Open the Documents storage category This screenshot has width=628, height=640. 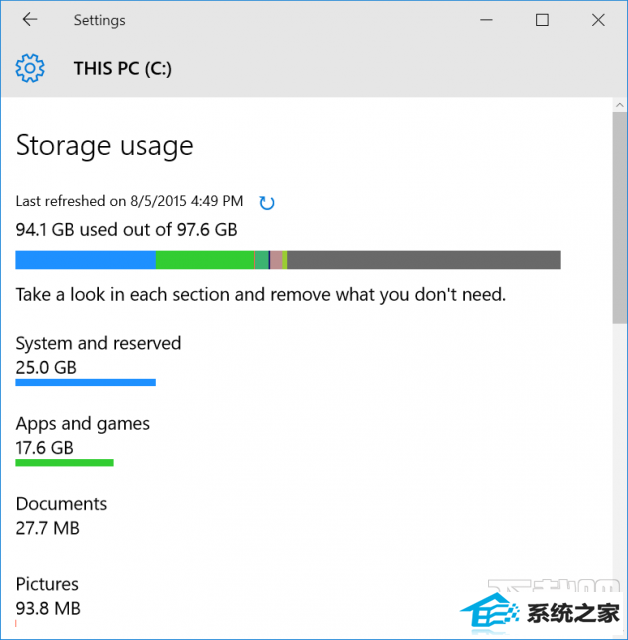pos(61,516)
